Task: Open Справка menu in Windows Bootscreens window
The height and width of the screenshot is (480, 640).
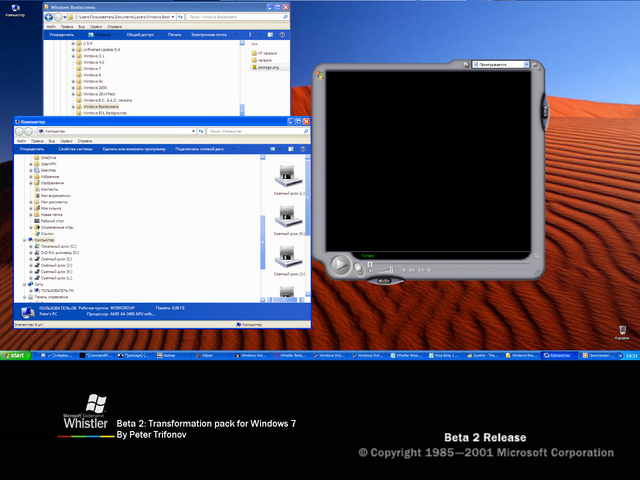Action: [x=115, y=27]
